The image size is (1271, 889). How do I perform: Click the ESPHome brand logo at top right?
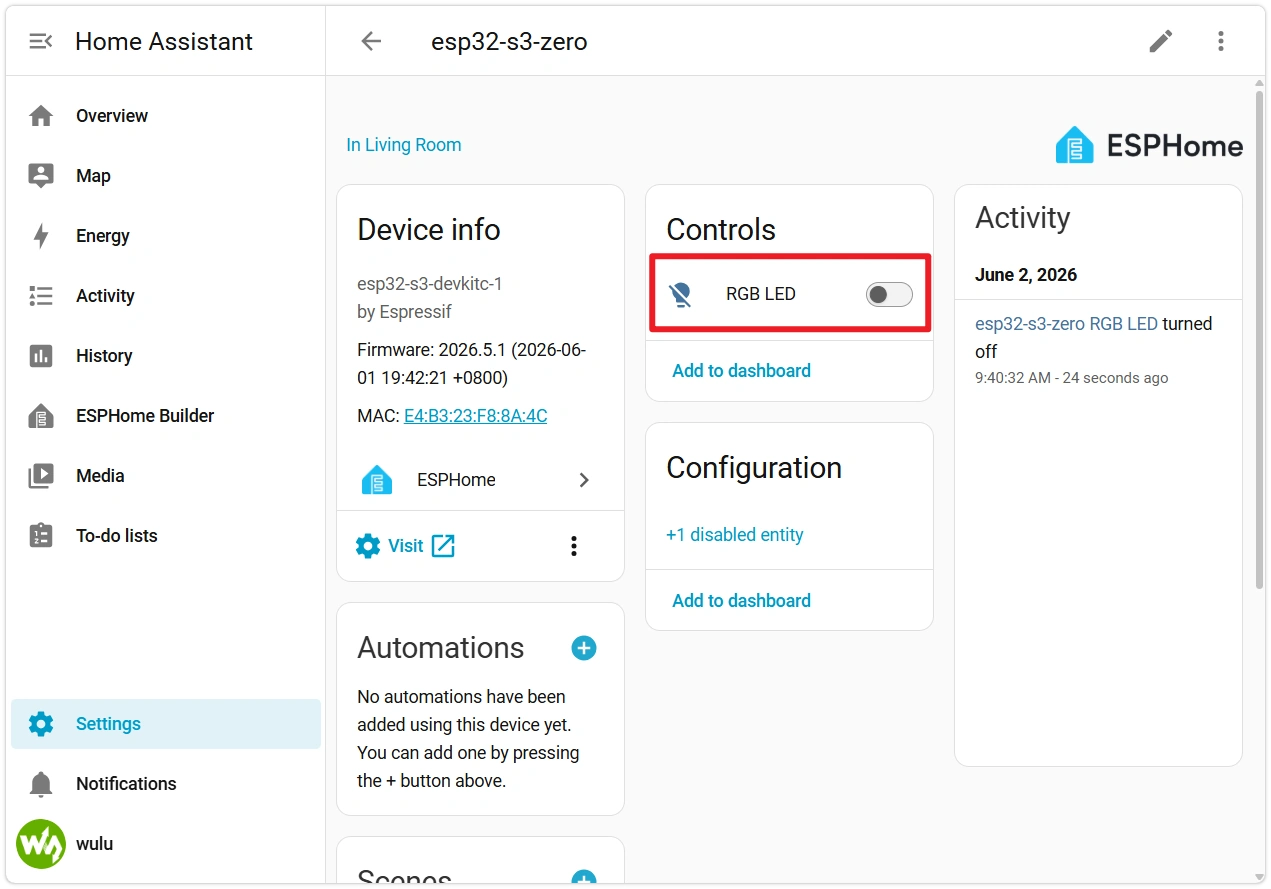point(1149,146)
